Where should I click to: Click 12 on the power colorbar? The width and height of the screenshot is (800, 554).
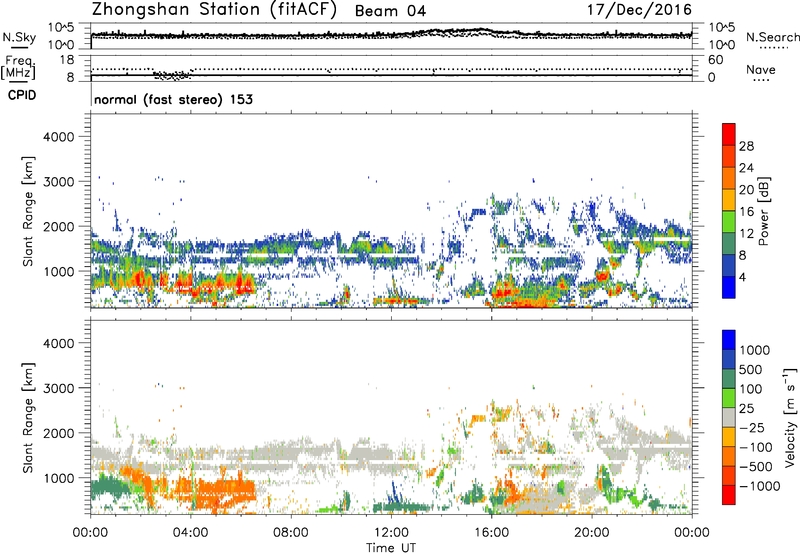pos(746,234)
